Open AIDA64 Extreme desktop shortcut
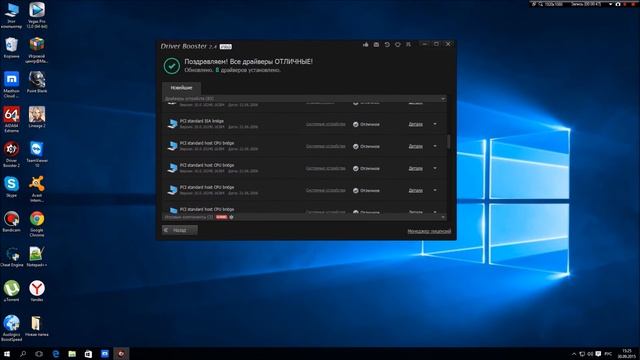The image size is (640, 360). [11, 119]
